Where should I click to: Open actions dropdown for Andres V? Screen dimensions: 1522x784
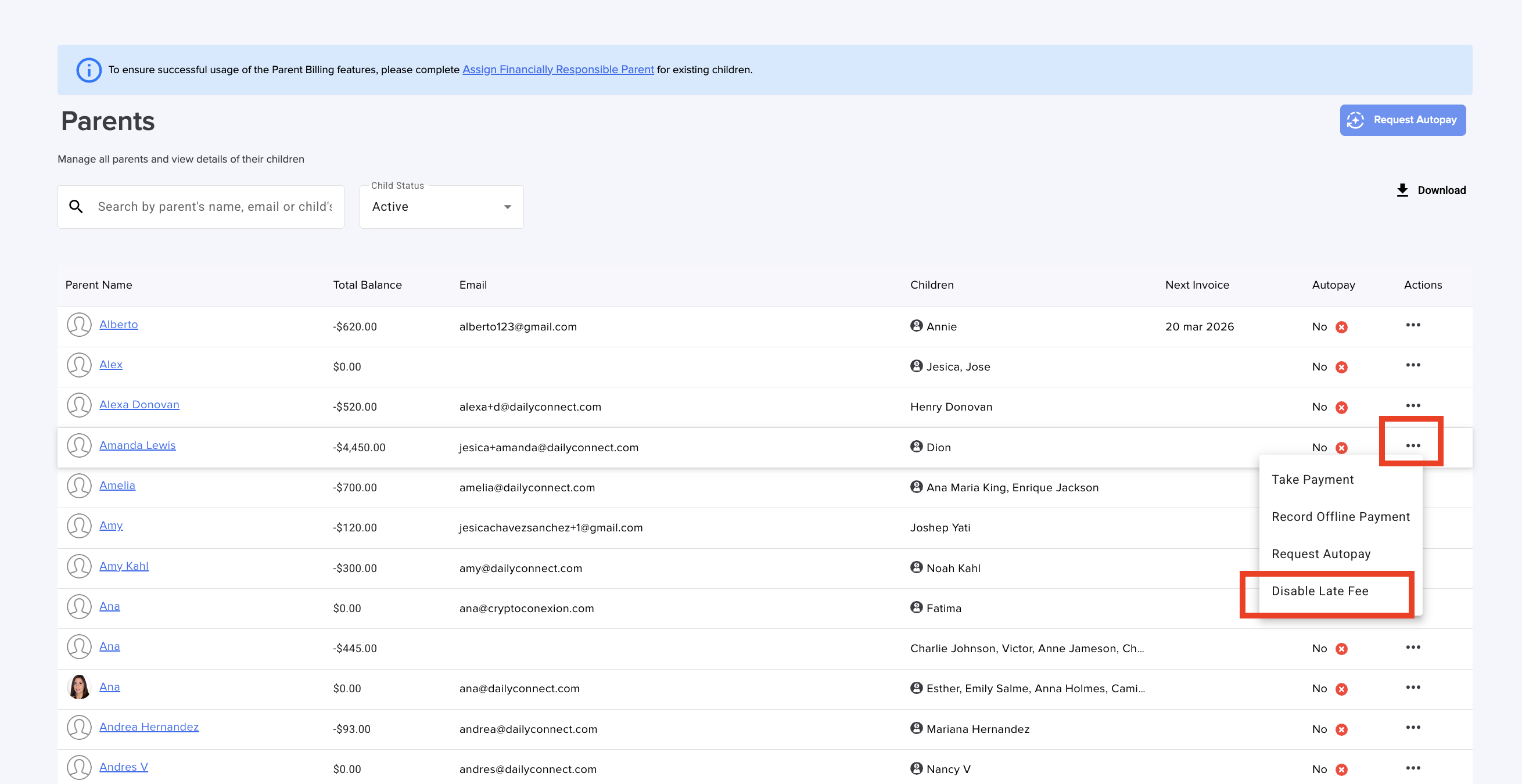1413,768
